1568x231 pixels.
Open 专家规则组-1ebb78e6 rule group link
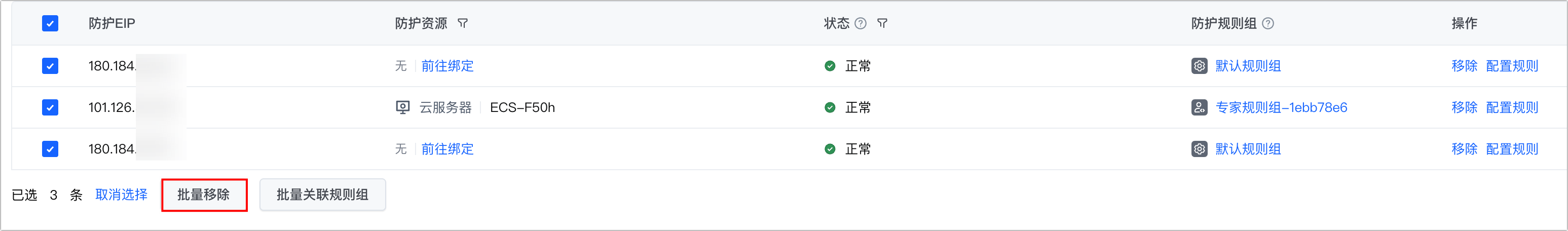coord(1281,107)
